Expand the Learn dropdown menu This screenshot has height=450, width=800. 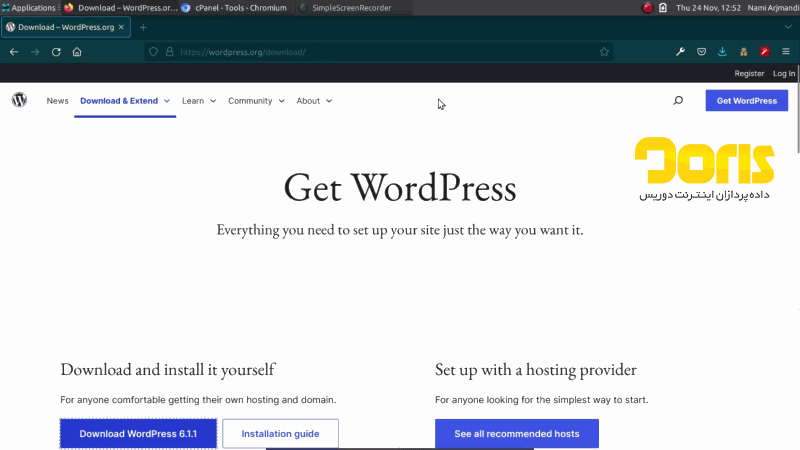[199, 101]
